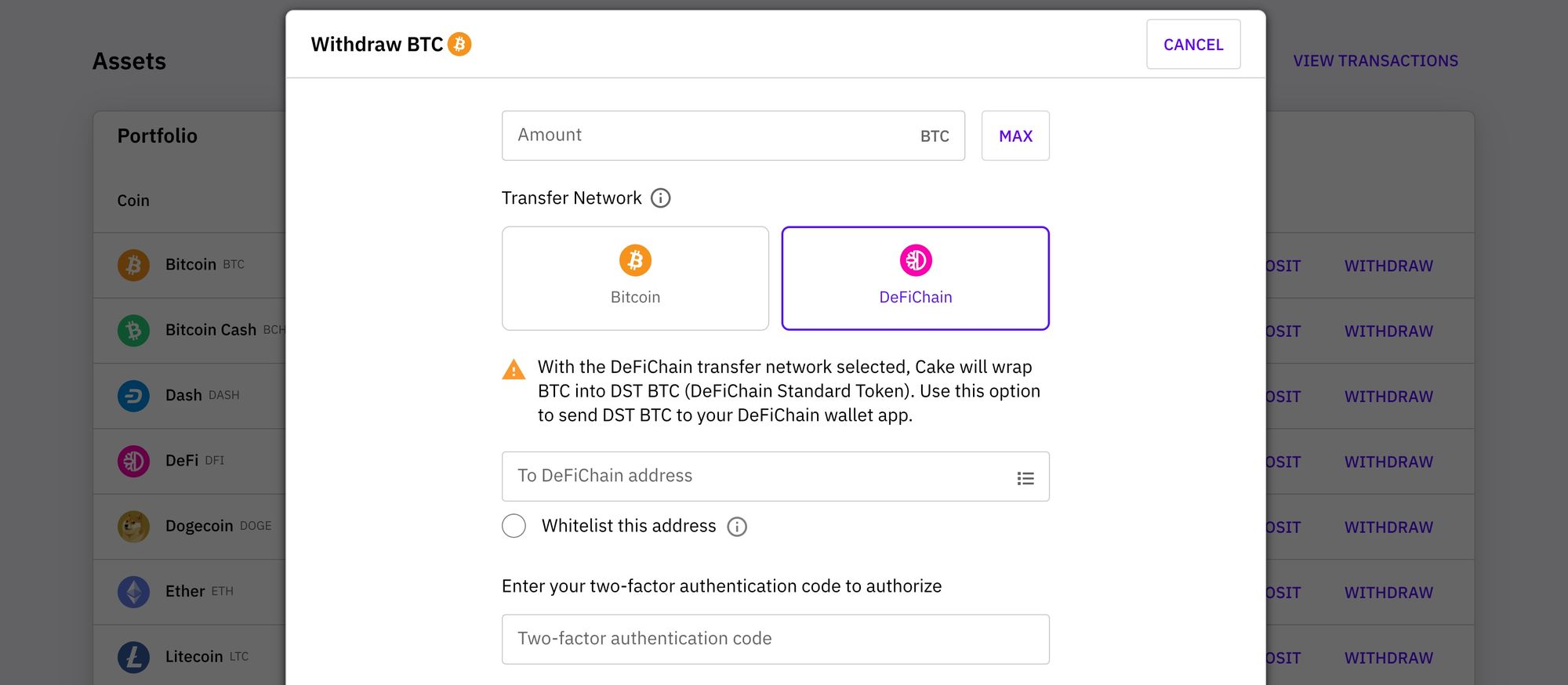Click Withdraw for Ether row
Viewport: 1568px width, 685px height.
pos(1388,593)
